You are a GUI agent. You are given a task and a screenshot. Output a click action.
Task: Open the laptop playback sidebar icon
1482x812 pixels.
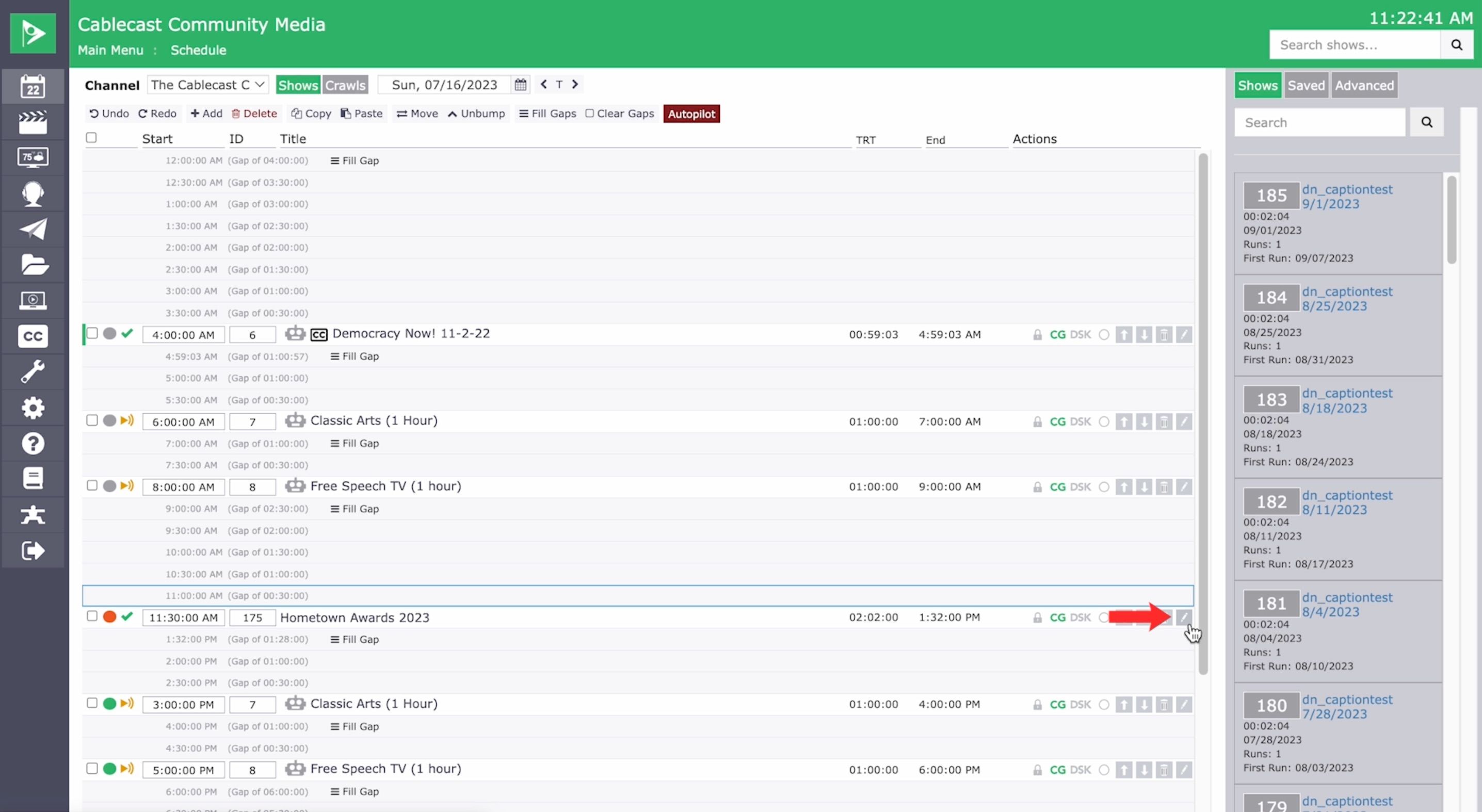[33, 300]
